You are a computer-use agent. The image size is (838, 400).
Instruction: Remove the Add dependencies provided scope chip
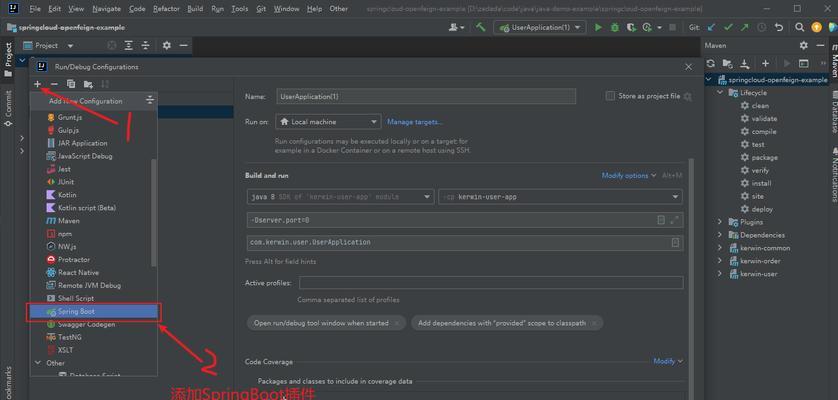[594, 324]
